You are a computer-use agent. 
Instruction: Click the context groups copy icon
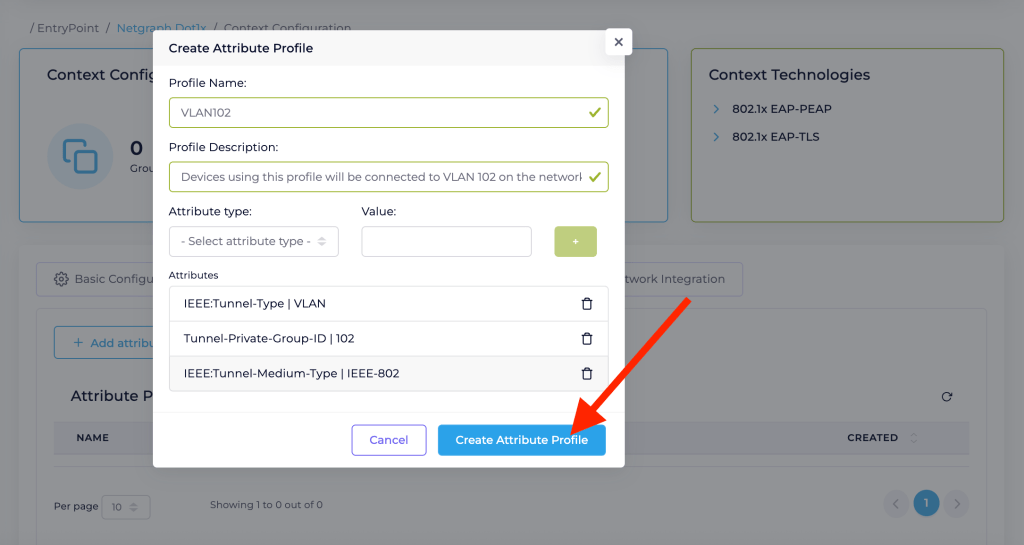tap(80, 156)
